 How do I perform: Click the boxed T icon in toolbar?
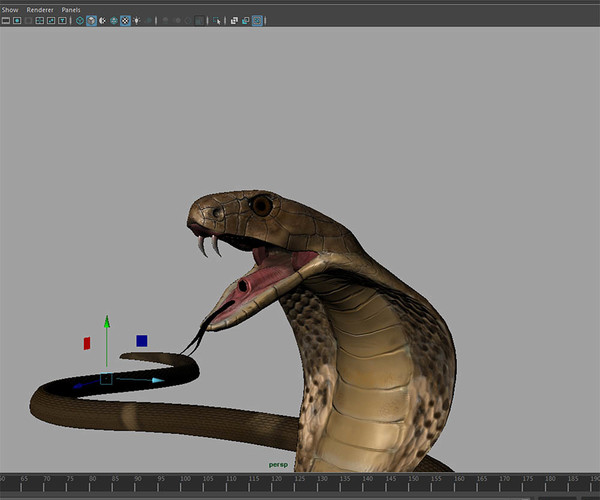(x=62, y=21)
